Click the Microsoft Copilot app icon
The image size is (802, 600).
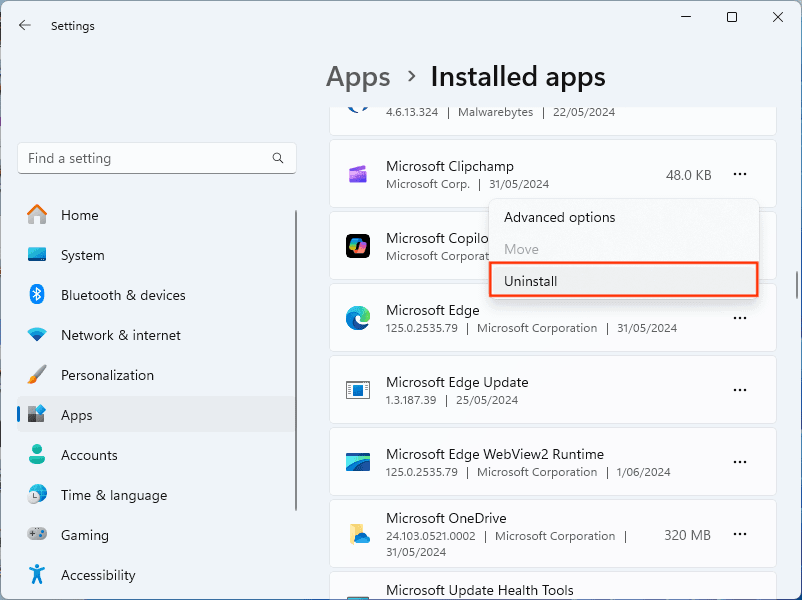click(358, 246)
